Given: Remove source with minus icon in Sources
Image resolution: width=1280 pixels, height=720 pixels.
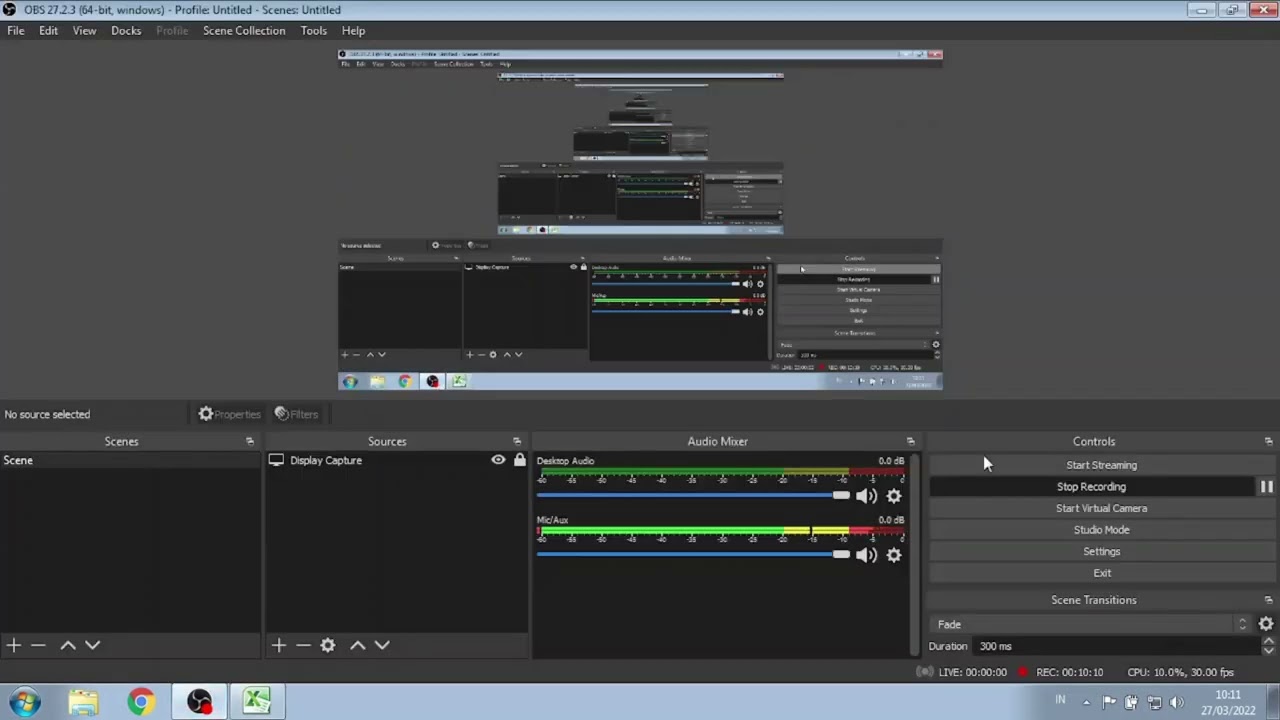Looking at the screenshot, I should coord(303,645).
